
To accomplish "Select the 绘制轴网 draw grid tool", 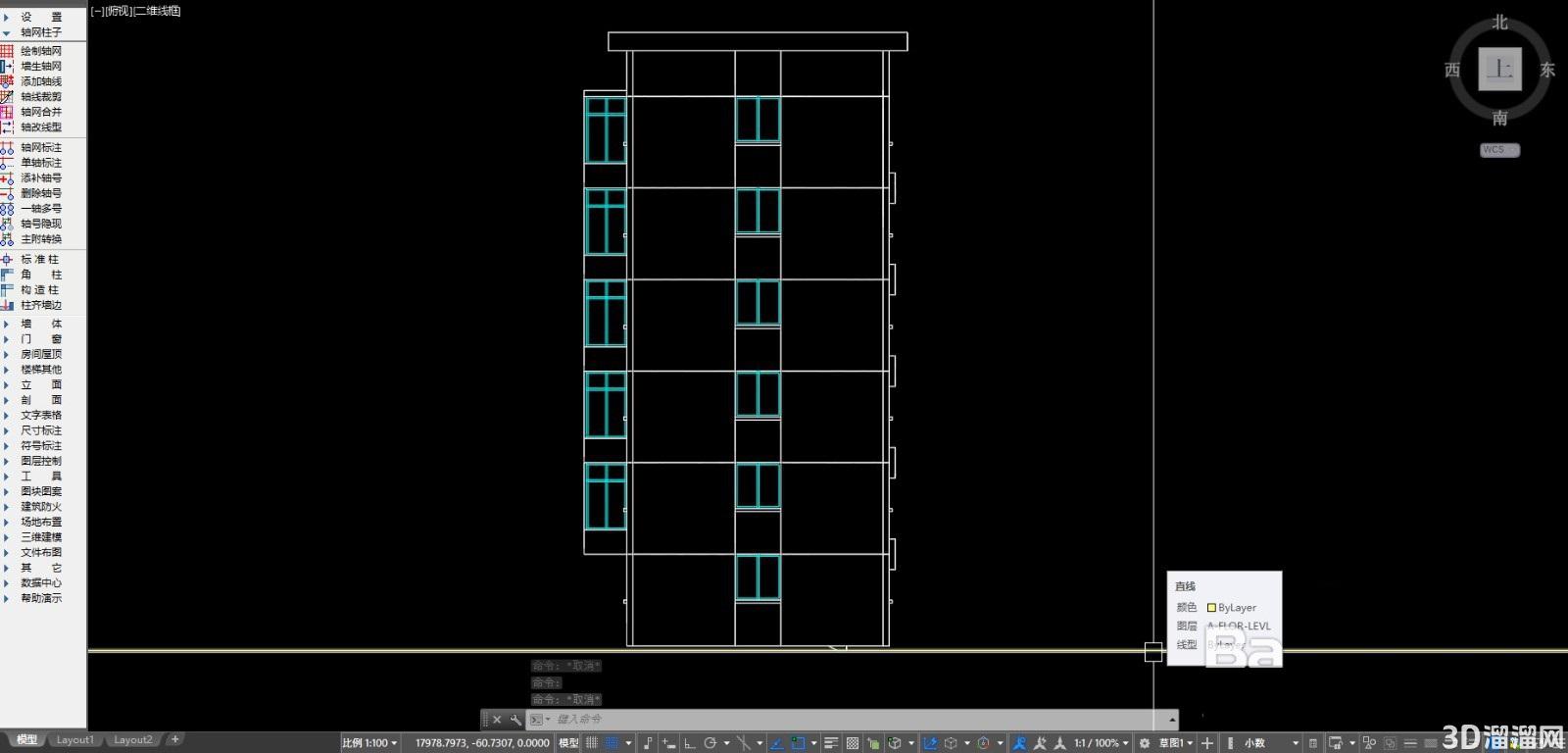I will (x=40, y=51).
